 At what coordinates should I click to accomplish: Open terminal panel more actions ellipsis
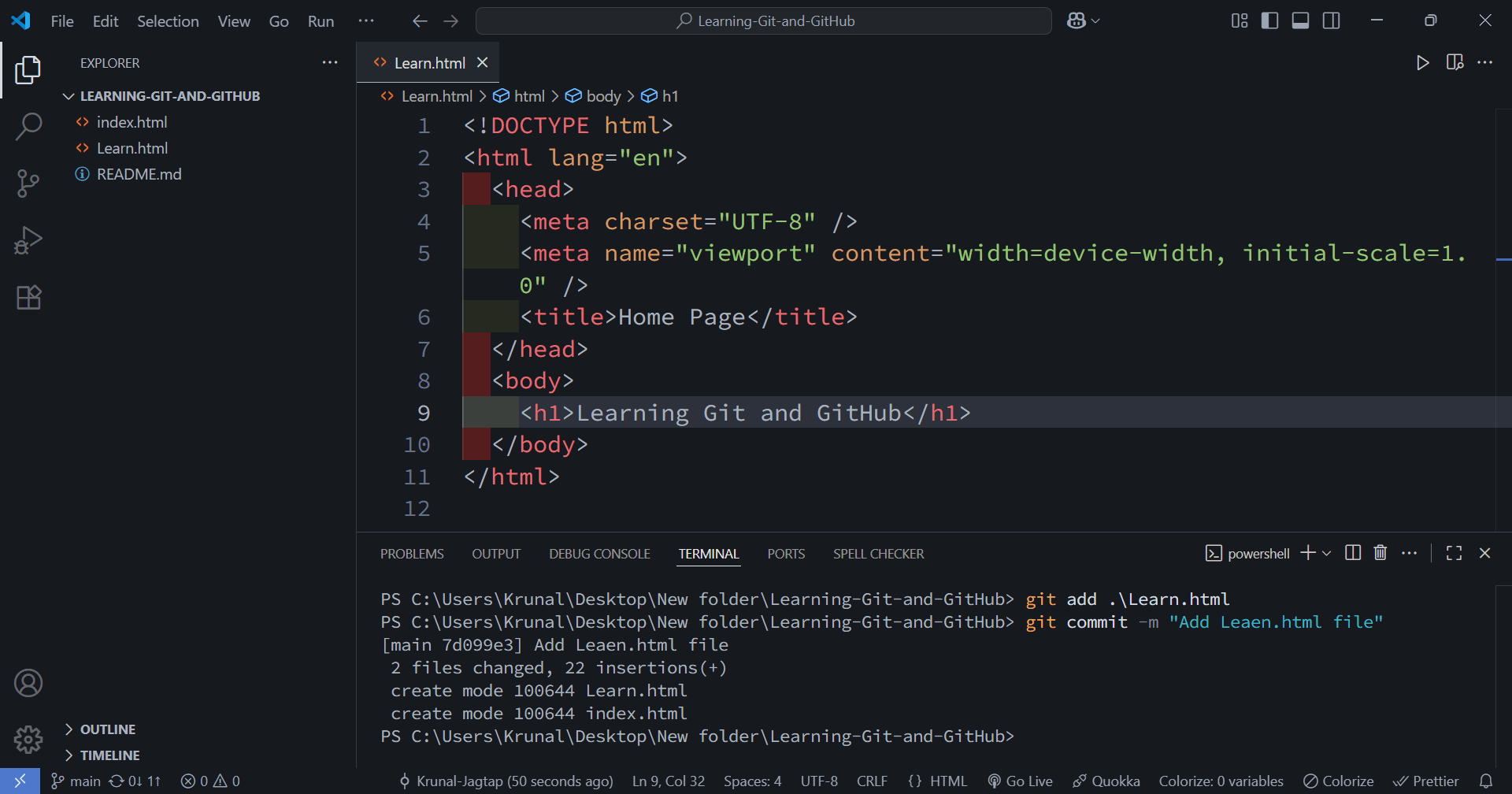[x=1410, y=553]
